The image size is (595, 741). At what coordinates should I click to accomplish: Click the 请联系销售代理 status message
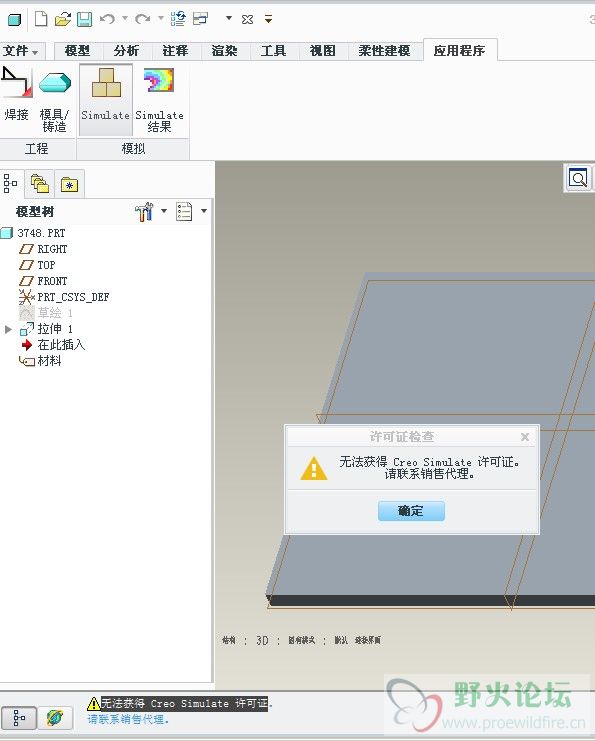pos(127,719)
